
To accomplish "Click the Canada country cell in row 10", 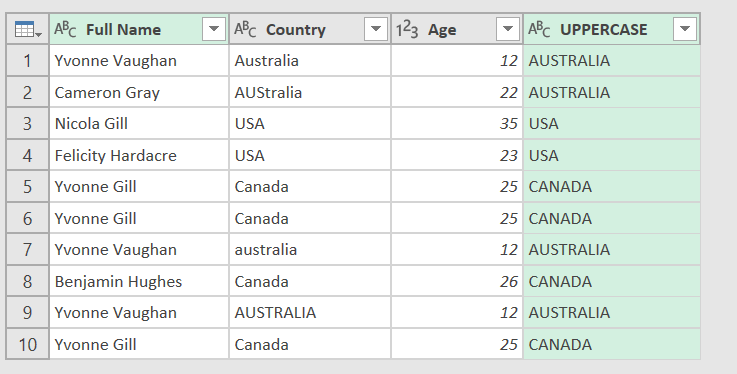I will [x=310, y=344].
